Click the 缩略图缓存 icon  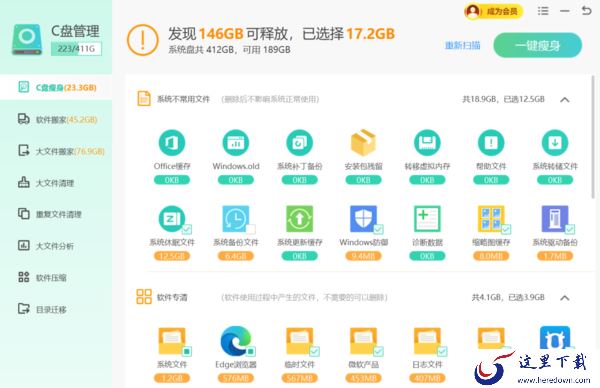coord(491,219)
